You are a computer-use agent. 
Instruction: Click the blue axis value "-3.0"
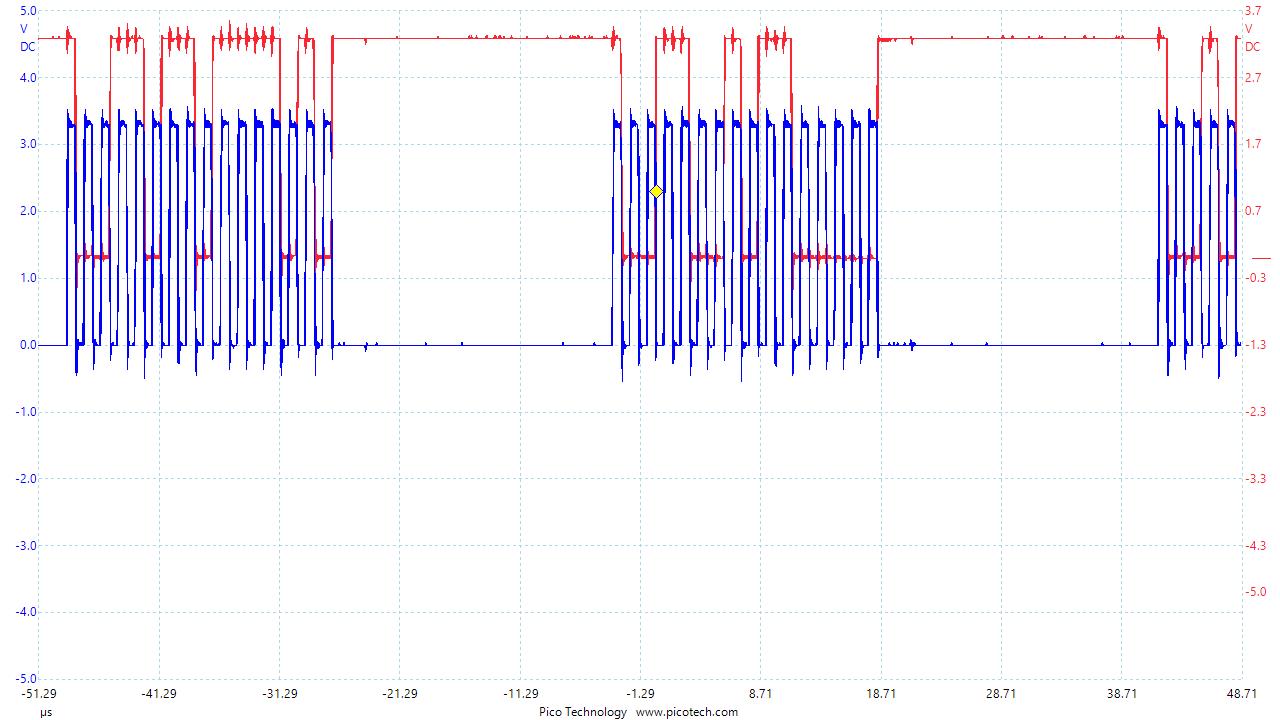pyautogui.click(x=28, y=546)
